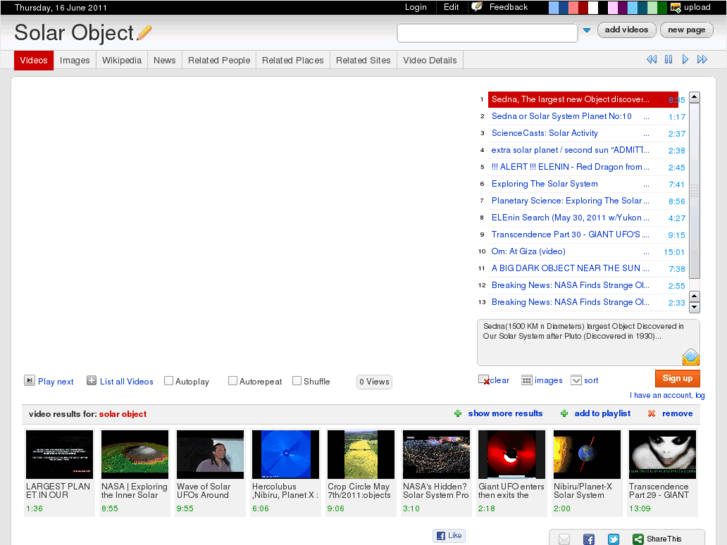Click the pencil icon beside Solar Object title
The height and width of the screenshot is (545, 727).
click(144, 33)
